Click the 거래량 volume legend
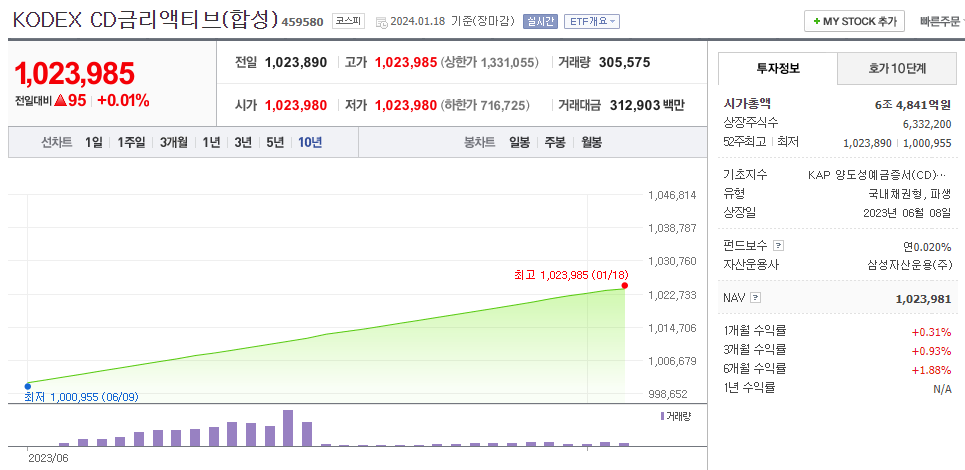This screenshot has width=965, height=470. (x=676, y=416)
